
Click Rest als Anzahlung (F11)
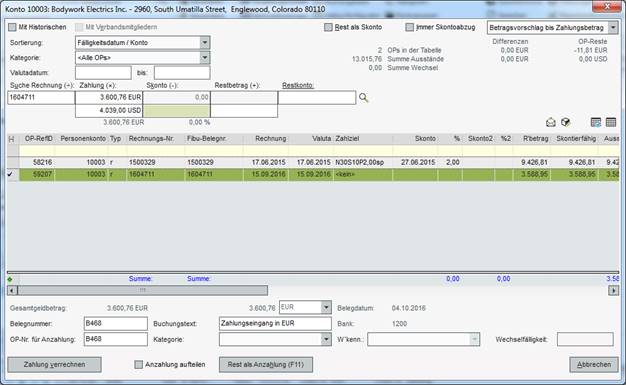pyautogui.click(x=266, y=365)
